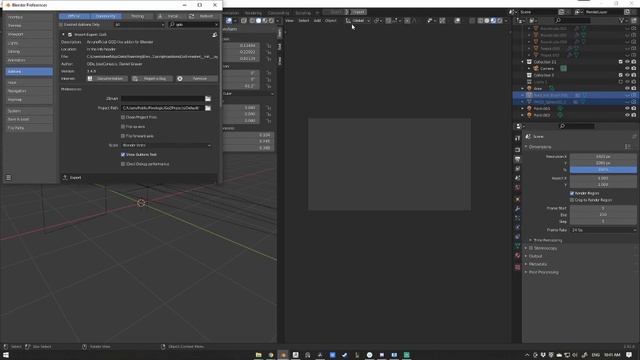Hide Collection 11 in viewport
This screenshot has width=640, height=360.
click(627, 62)
